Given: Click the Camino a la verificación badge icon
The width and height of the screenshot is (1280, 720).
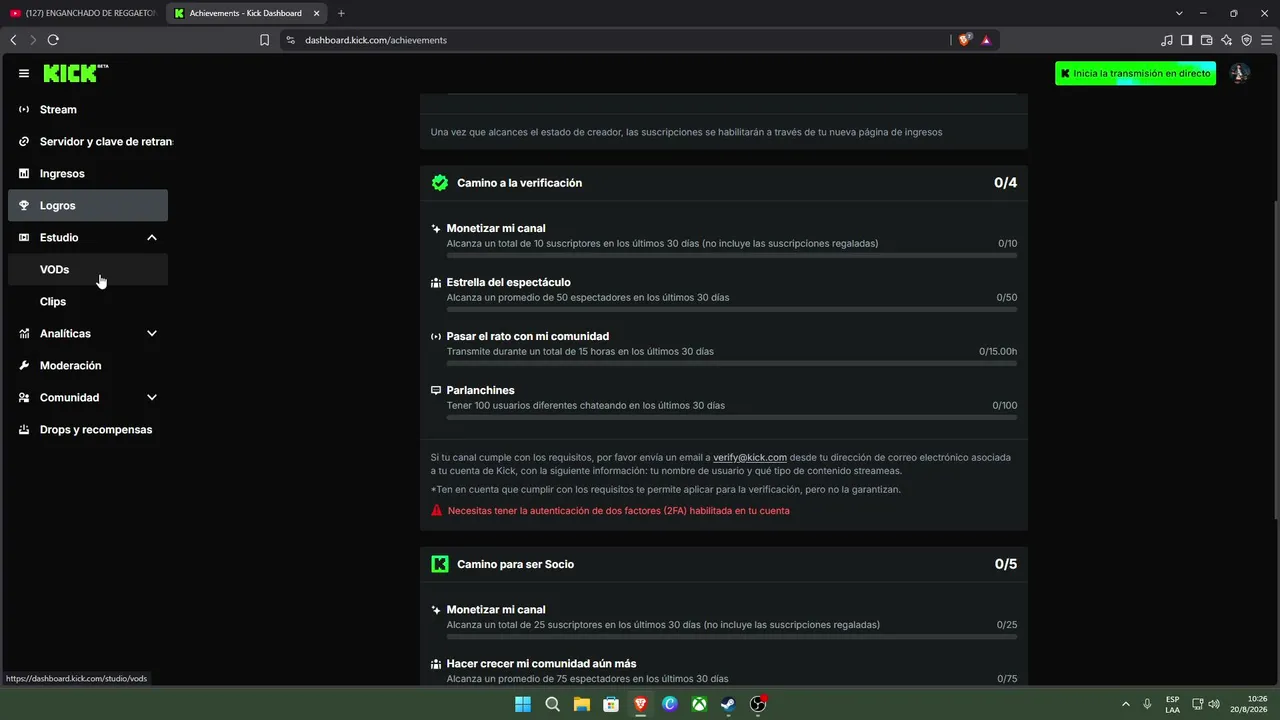Looking at the screenshot, I should [x=440, y=183].
